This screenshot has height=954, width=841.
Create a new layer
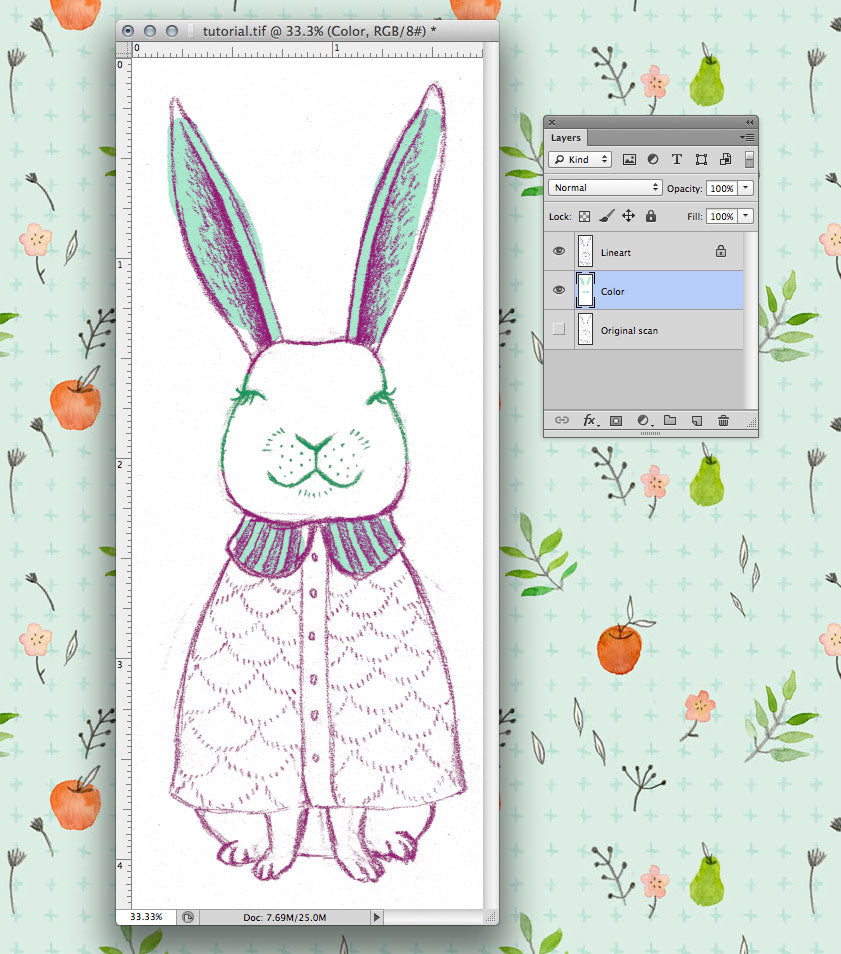click(x=697, y=421)
